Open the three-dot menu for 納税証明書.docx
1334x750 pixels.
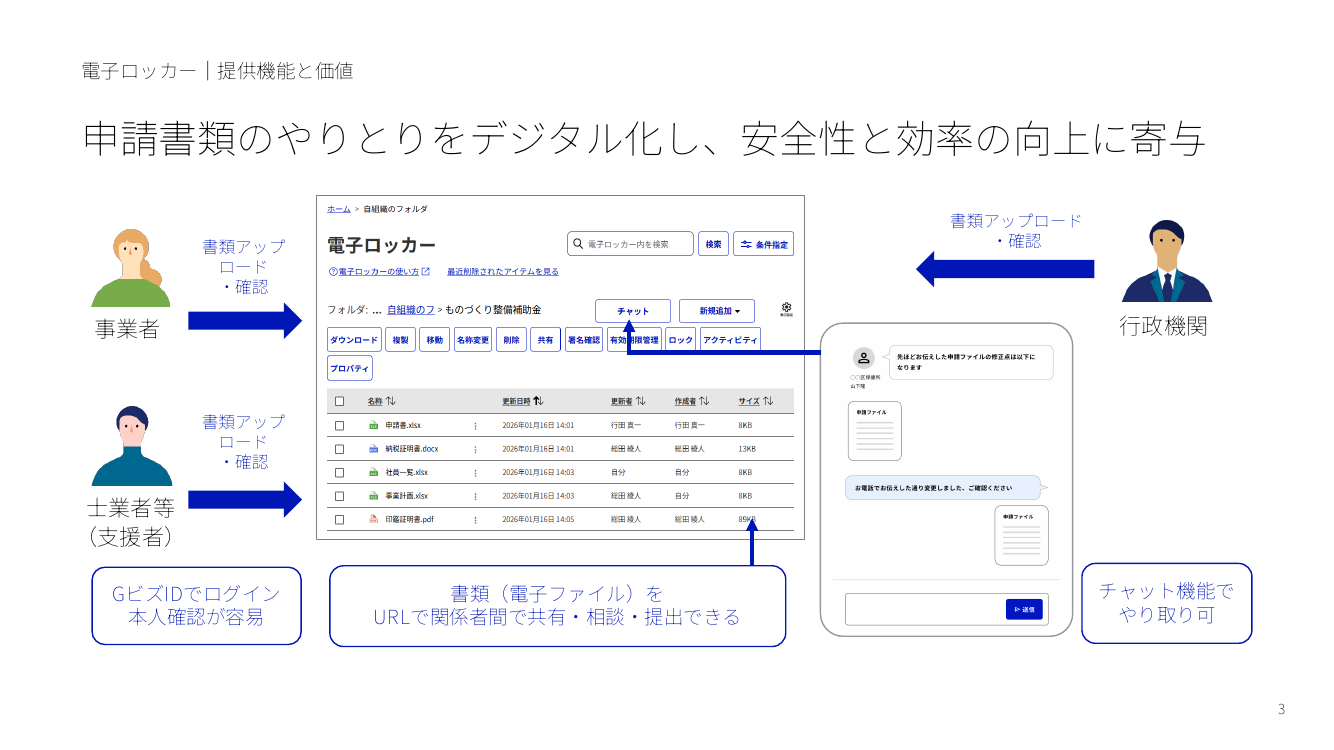[475, 449]
